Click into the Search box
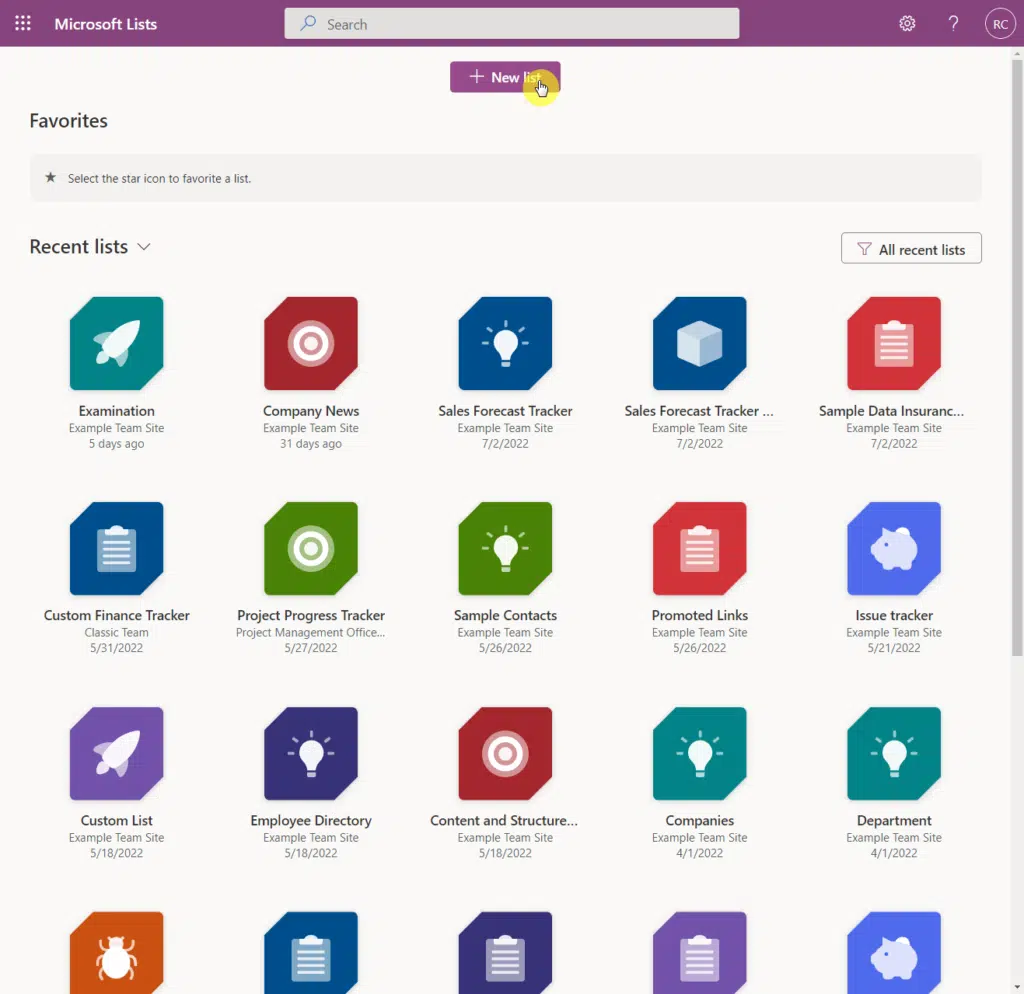Screen dimensions: 1024x994 click(511, 24)
